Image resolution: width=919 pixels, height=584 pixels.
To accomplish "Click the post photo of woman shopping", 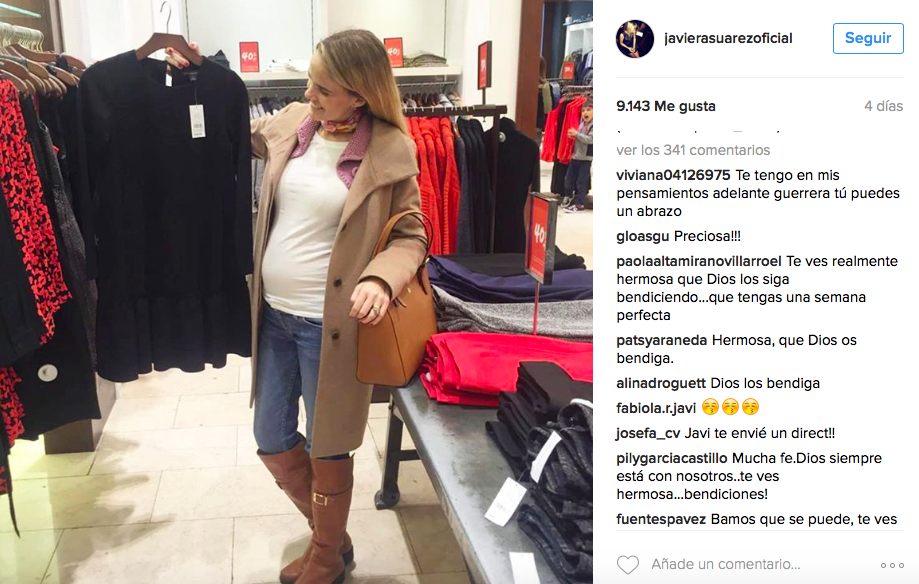I will pyautogui.click(x=297, y=292).
